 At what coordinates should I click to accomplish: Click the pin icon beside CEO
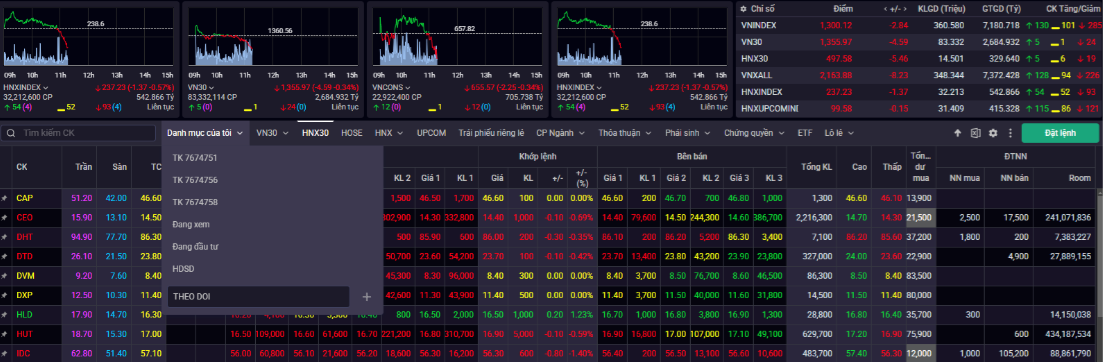pyautogui.click(x=4, y=219)
